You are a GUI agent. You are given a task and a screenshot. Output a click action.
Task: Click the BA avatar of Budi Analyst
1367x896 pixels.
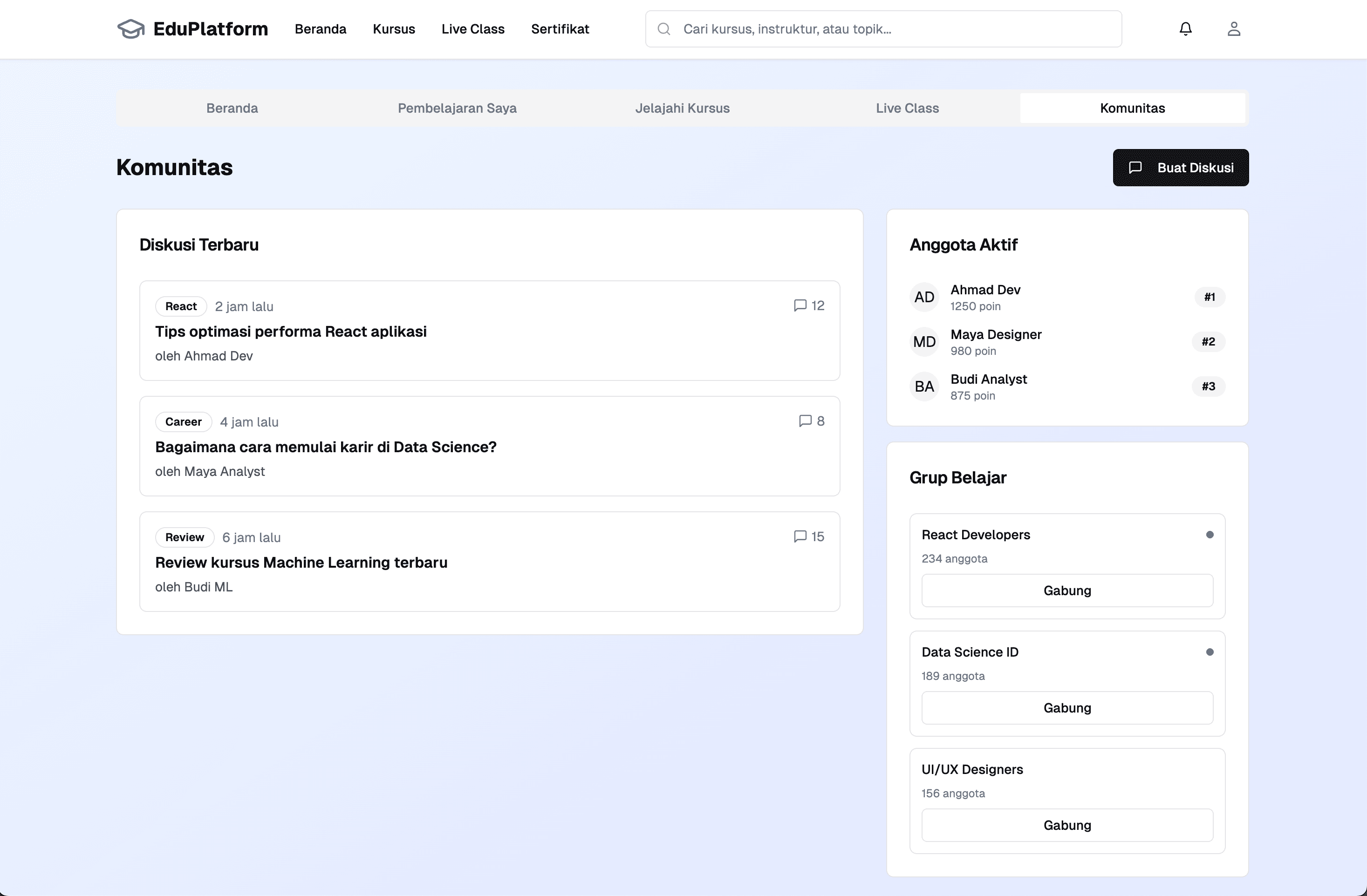pyautogui.click(x=924, y=387)
